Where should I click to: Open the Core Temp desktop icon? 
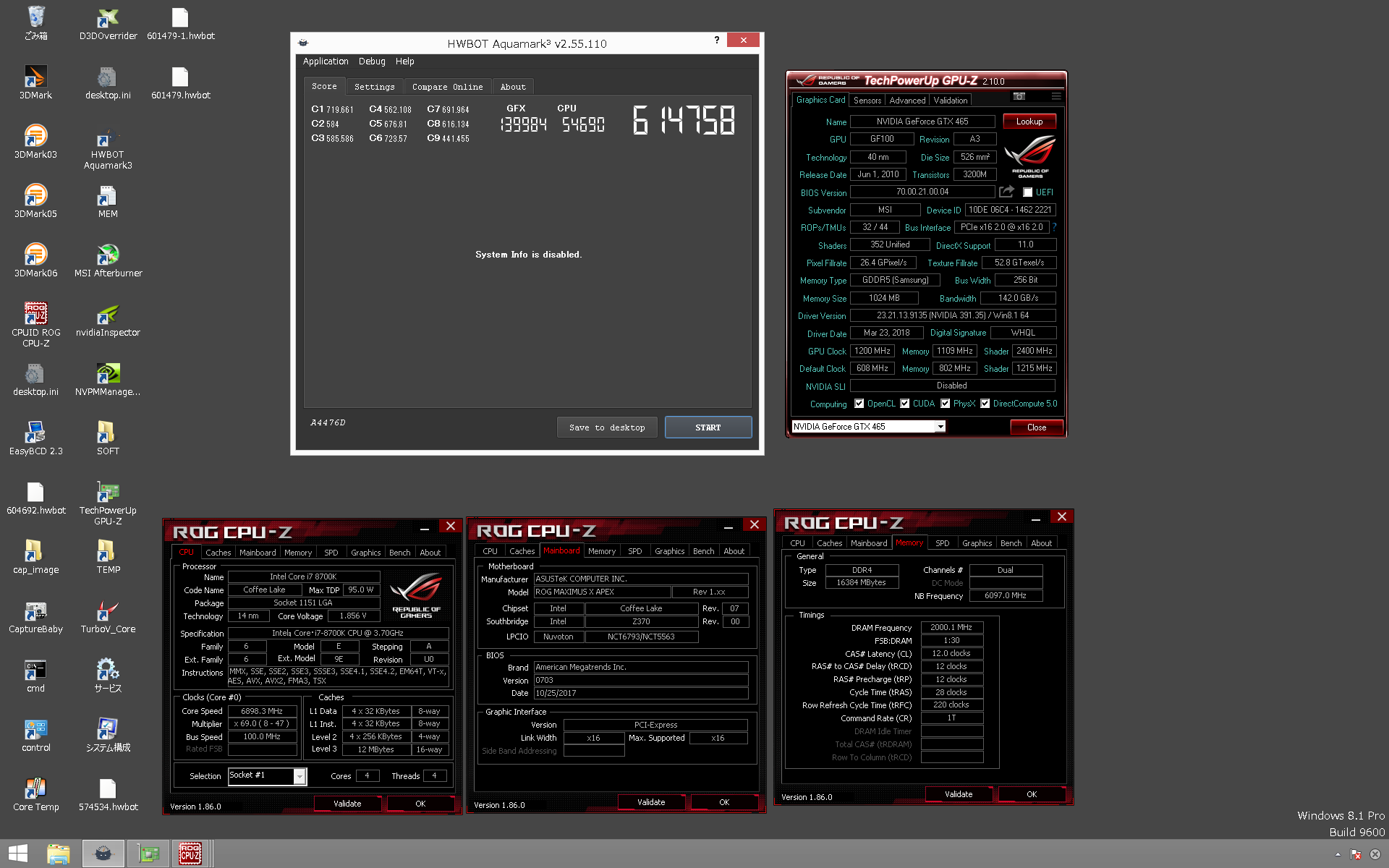coord(35,794)
